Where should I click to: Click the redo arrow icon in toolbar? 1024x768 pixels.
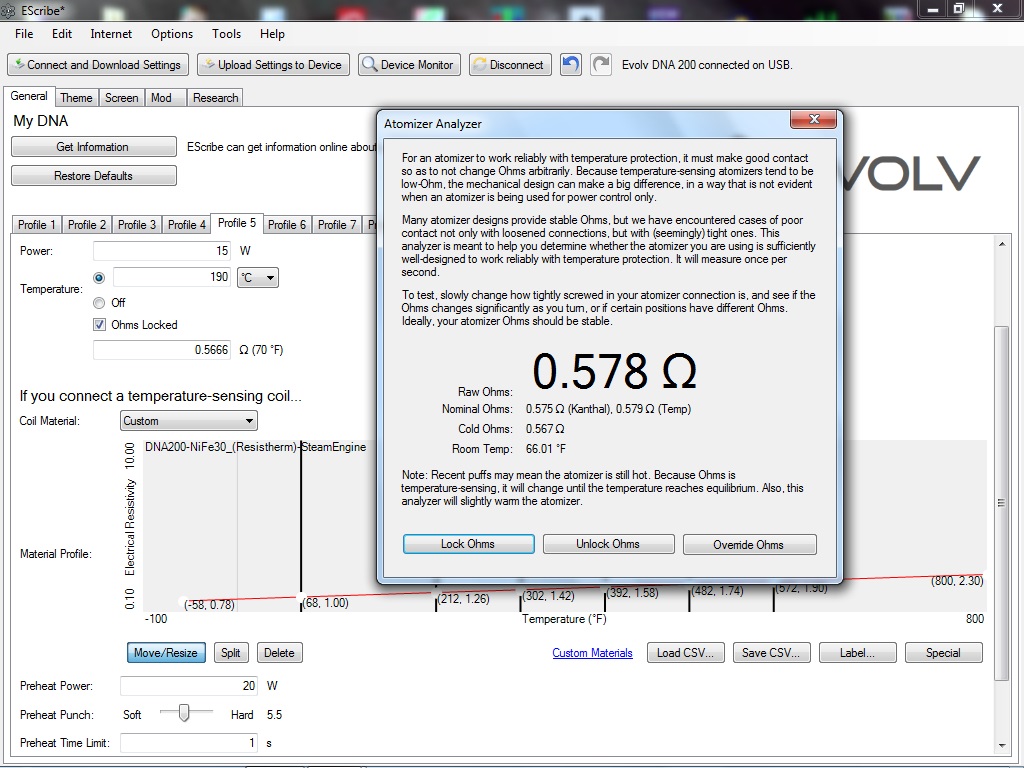pyautogui.click(x=600, y=65)
